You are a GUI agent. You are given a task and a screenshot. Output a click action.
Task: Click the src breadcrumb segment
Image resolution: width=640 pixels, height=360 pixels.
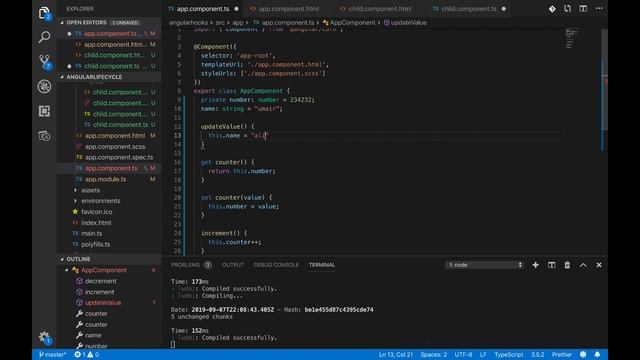pos(220,23)
